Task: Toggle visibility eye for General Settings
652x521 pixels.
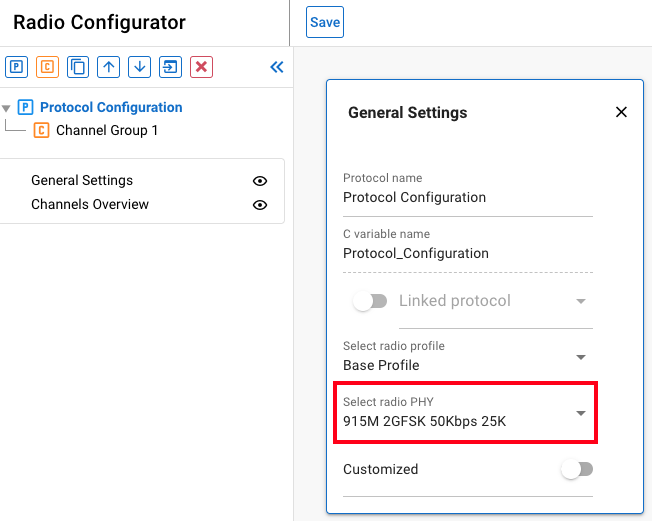Action: 260,181
